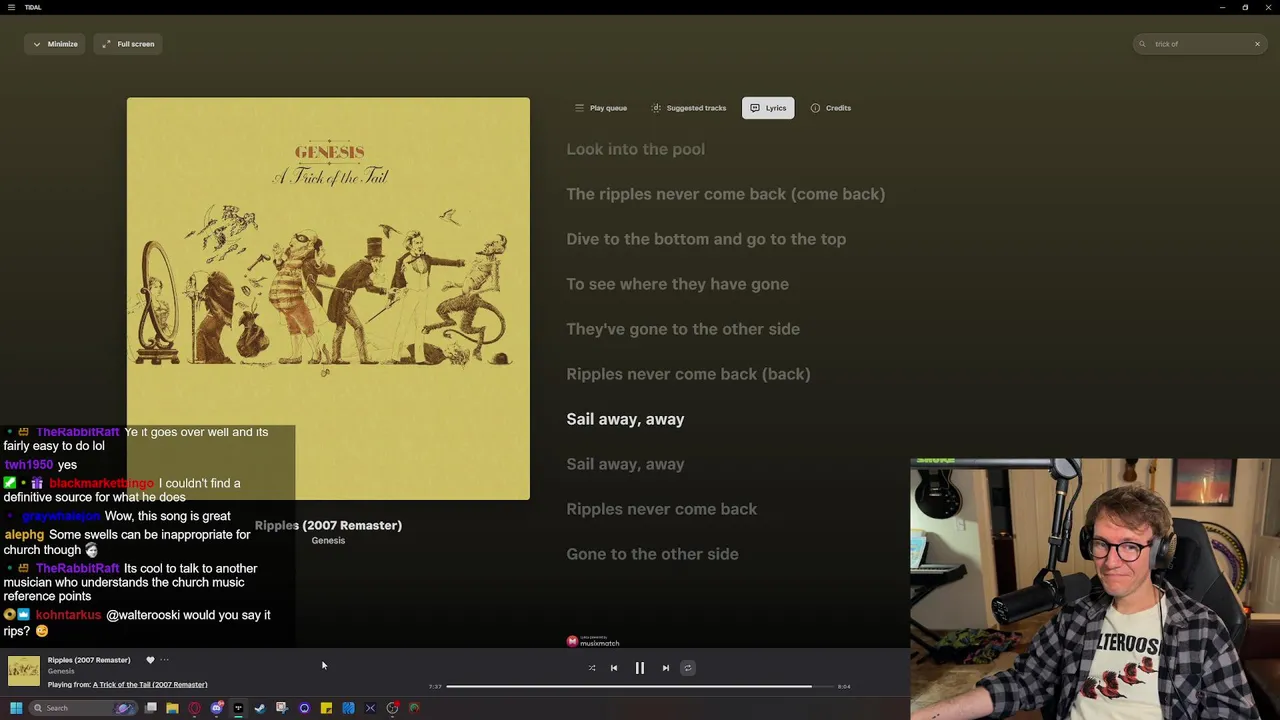The image size is (1280, 720).
Task: Minimize the now playing view
Action: point(55,44)
